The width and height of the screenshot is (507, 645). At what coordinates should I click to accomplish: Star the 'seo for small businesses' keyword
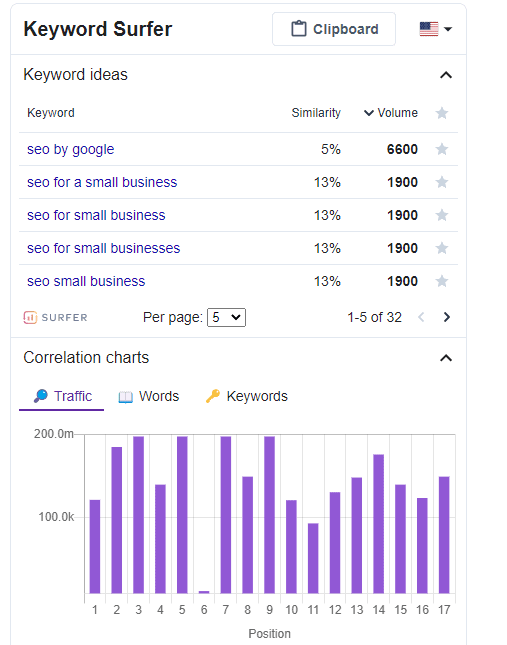(442, 248)
